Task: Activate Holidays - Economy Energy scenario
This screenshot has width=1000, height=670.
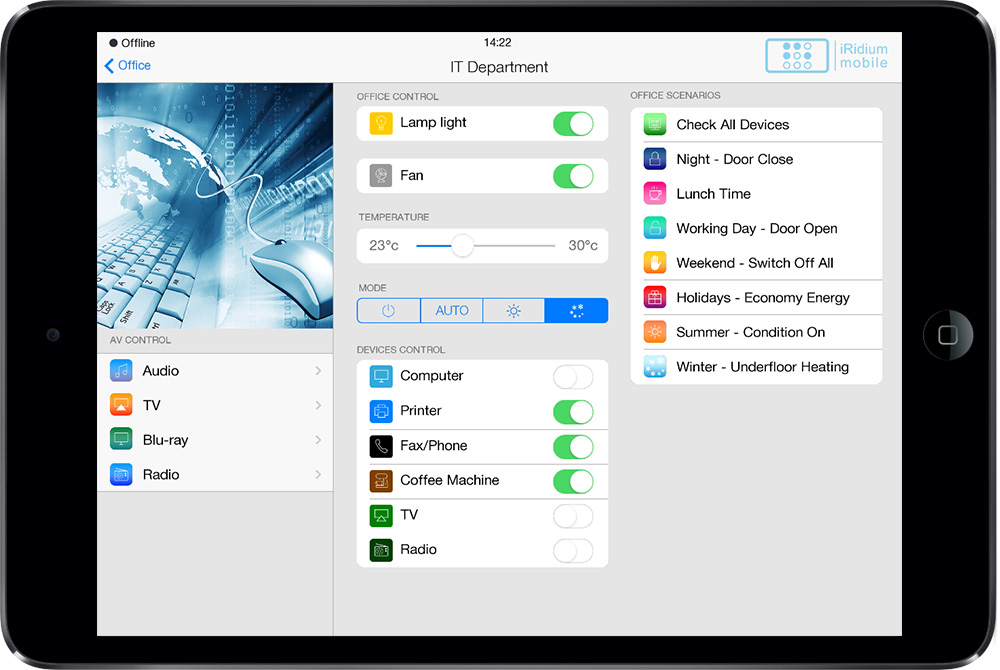Action: 756,297
